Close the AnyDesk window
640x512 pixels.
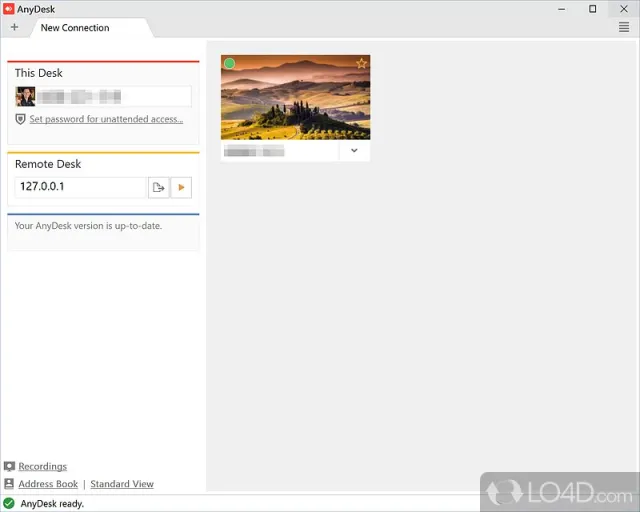pos(624,9)
